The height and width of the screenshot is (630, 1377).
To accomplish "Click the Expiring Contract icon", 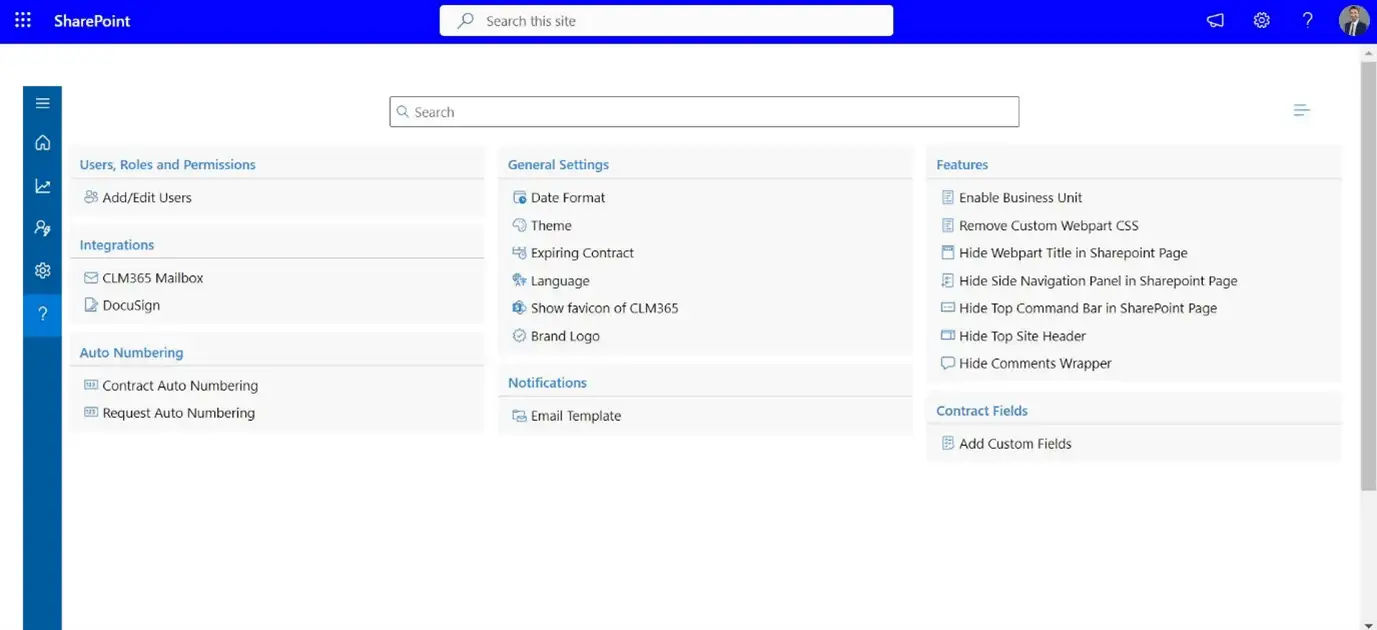I will [519, 253].
